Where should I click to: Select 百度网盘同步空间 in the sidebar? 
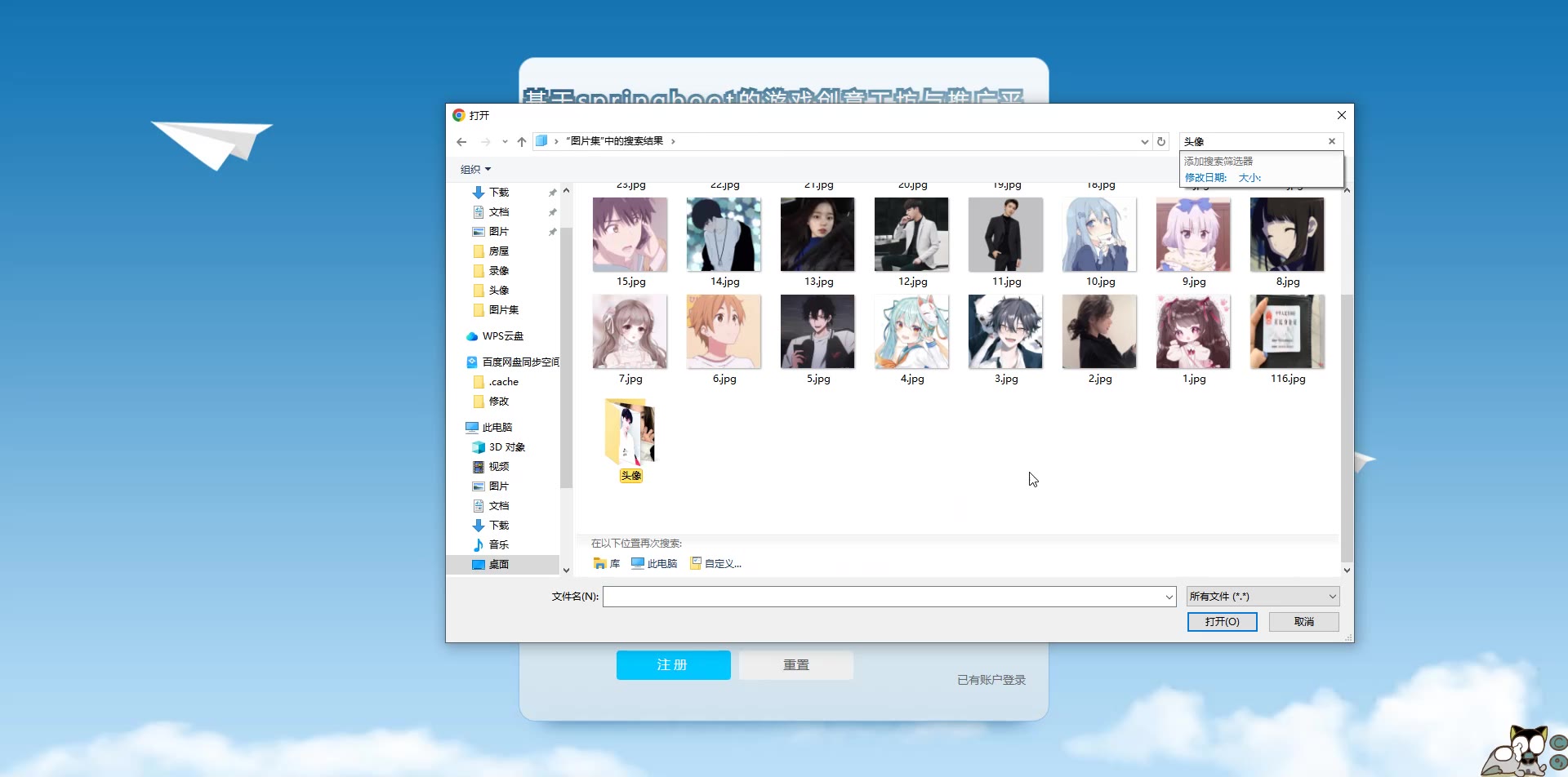tap(520, 362)
